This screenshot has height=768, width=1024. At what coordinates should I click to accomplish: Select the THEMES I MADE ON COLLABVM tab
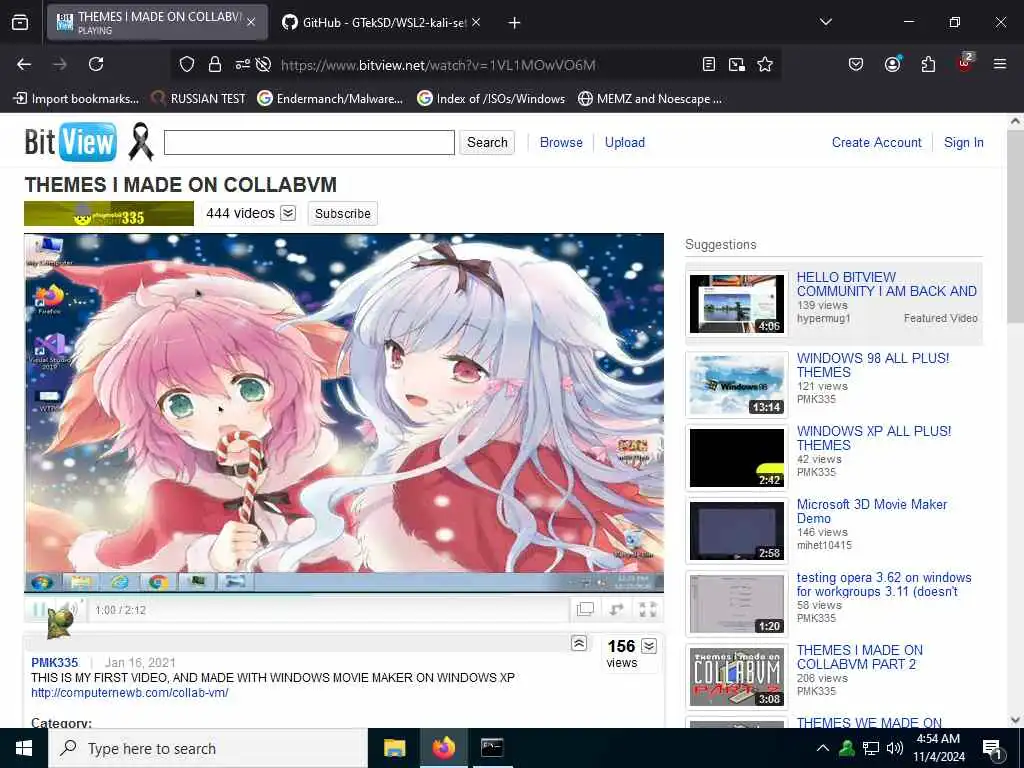(x=157, y=23)
